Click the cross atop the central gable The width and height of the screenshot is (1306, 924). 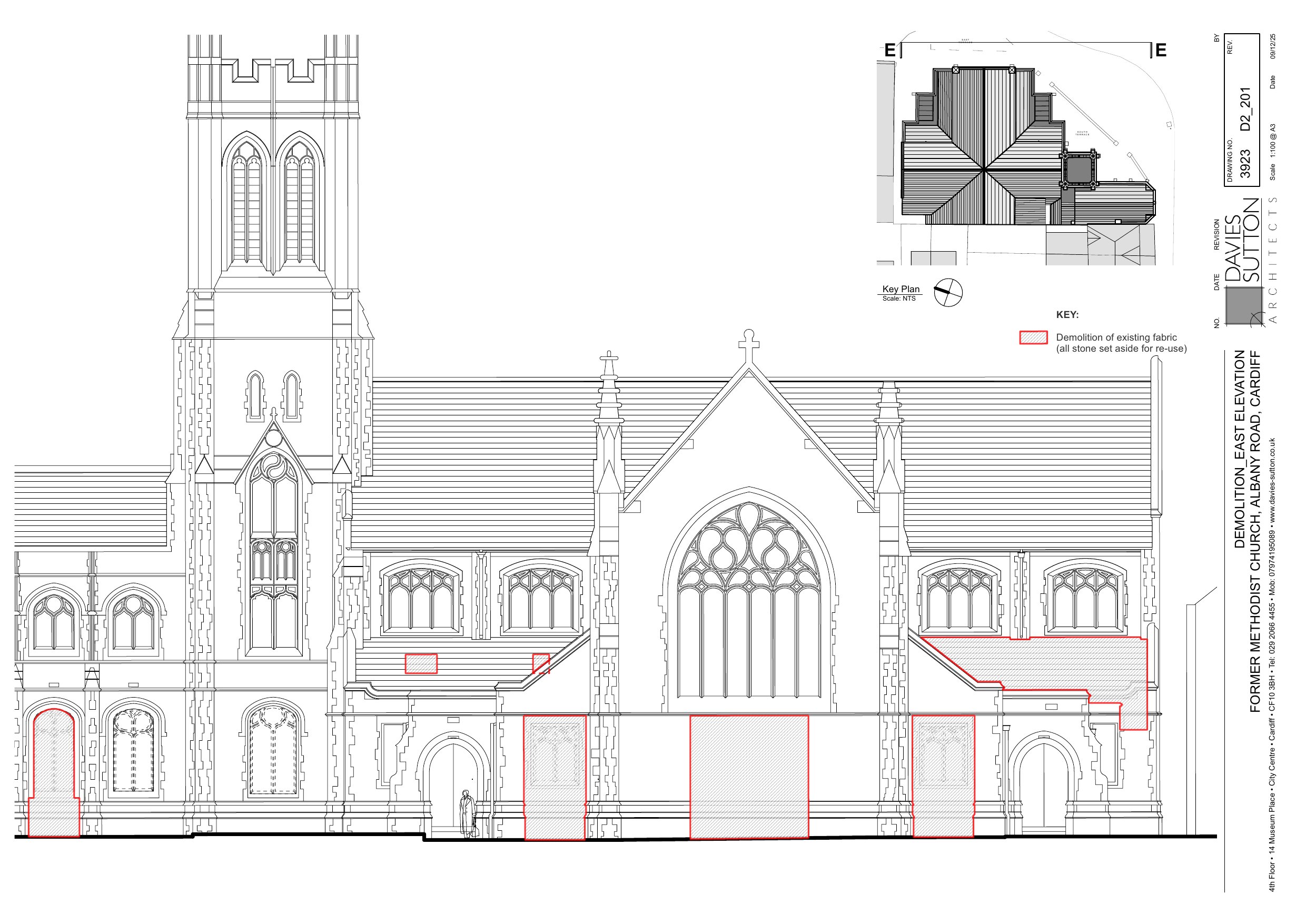[x=749, y=343]
